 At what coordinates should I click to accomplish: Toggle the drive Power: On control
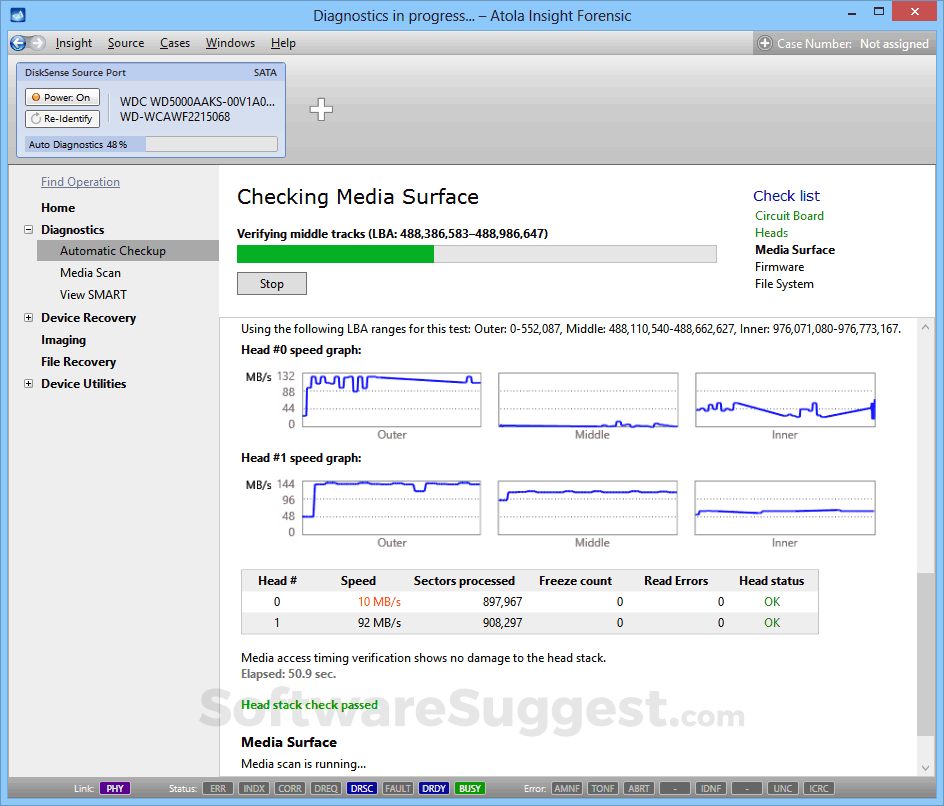point(62,96)
